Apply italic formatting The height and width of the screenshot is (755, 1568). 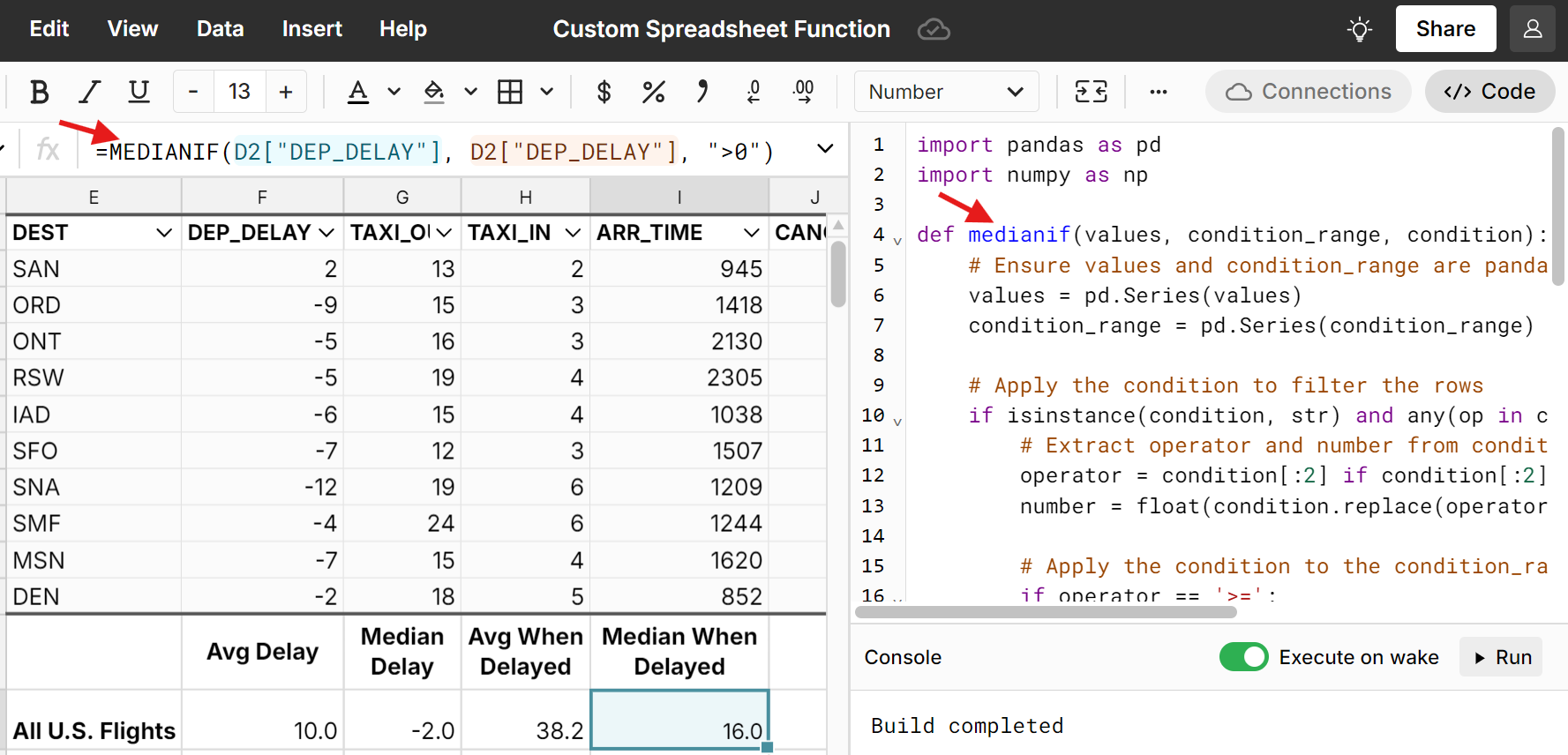(x=89, y=92)
